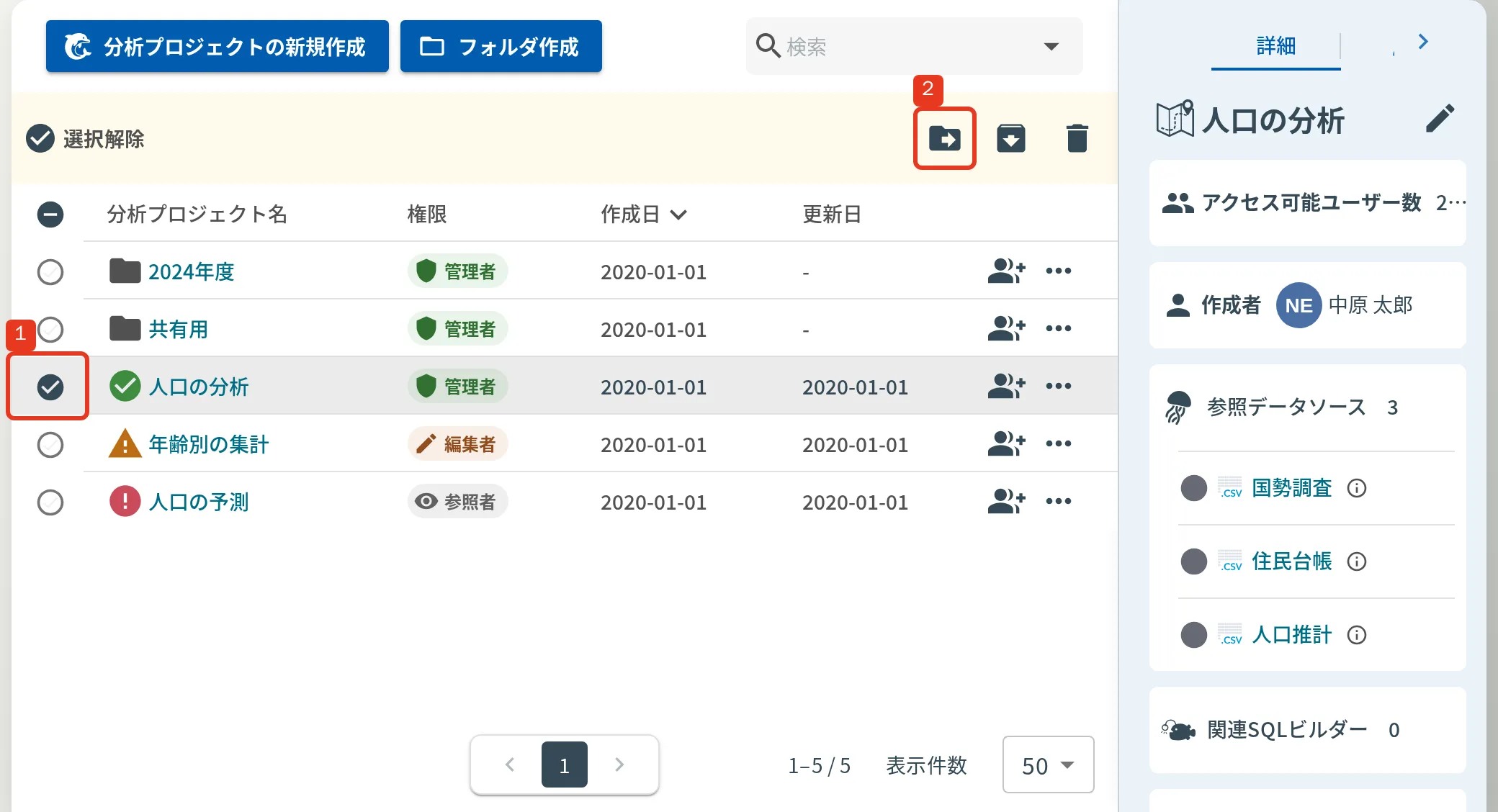Sort by 作成日 column chevron

tap(678, 215)
